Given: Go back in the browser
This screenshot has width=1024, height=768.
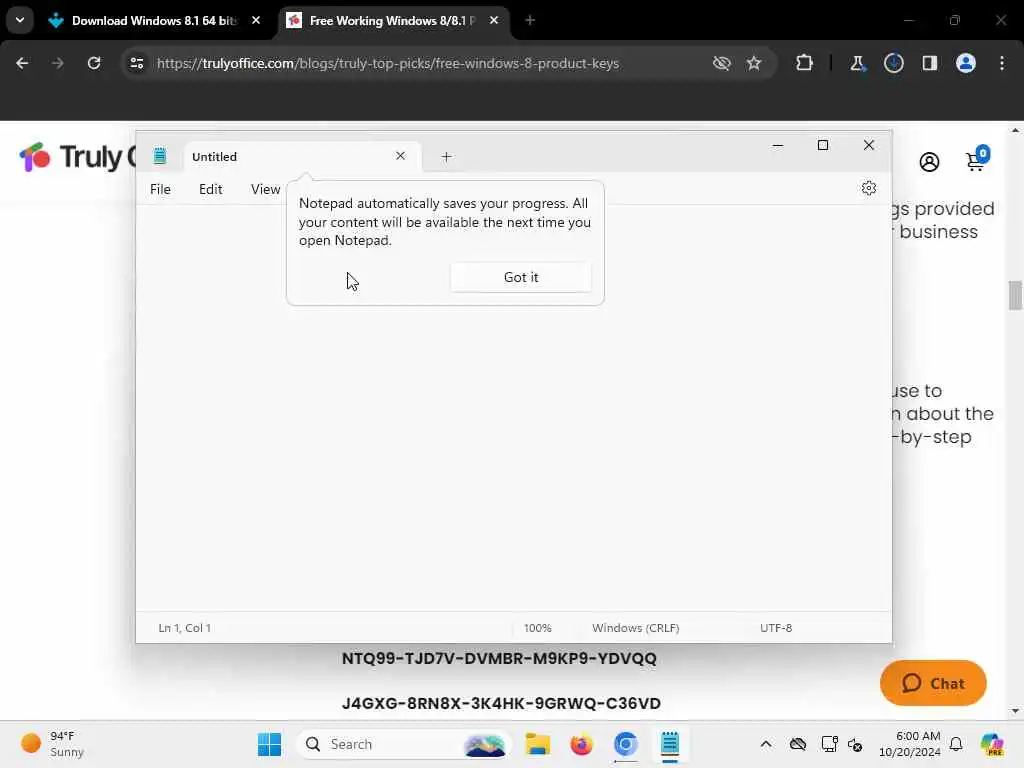Looking at the screenshot, I should click(x=22, y=63).
